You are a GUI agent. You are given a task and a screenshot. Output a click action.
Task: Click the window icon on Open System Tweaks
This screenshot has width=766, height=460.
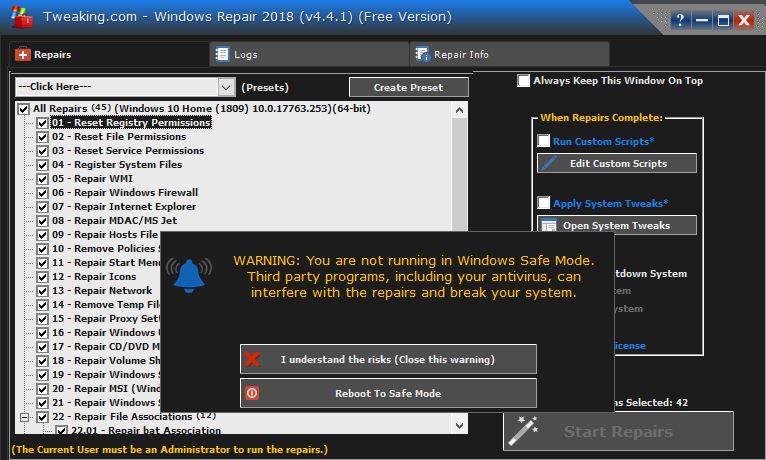549,226
